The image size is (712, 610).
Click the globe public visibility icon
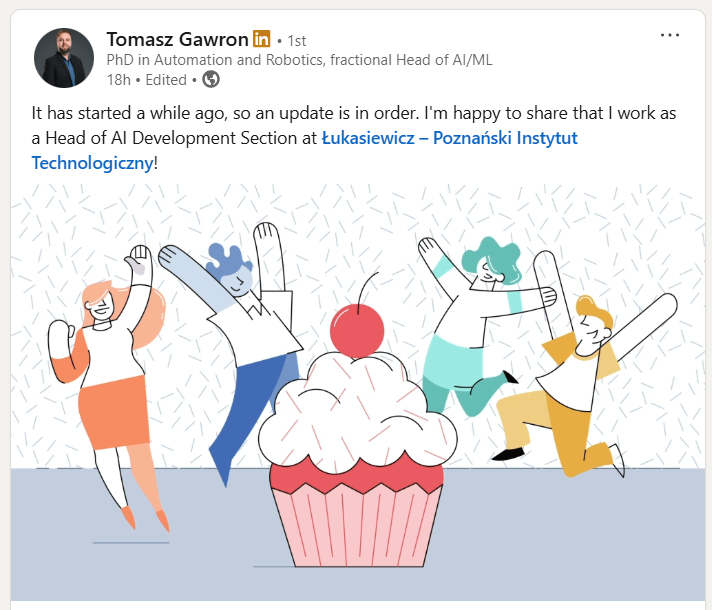[211, 79]
